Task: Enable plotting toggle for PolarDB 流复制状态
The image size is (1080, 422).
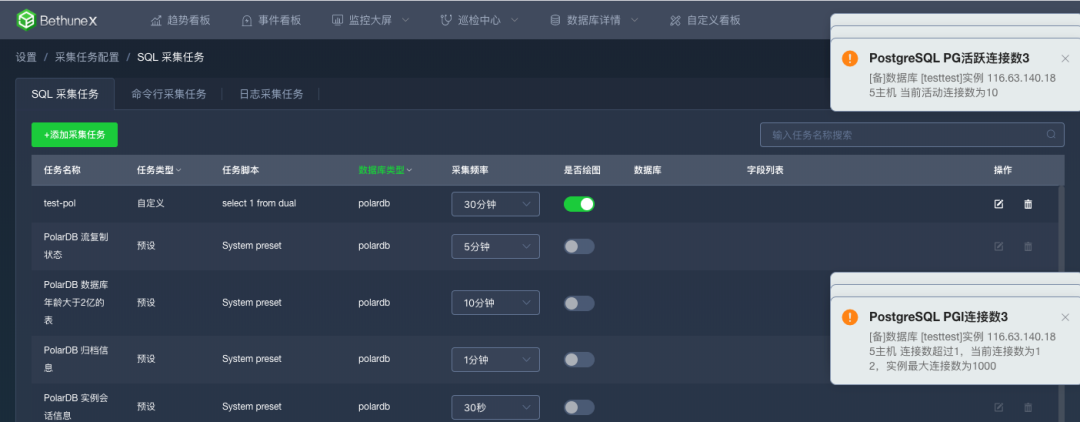Action: (579, 246)
